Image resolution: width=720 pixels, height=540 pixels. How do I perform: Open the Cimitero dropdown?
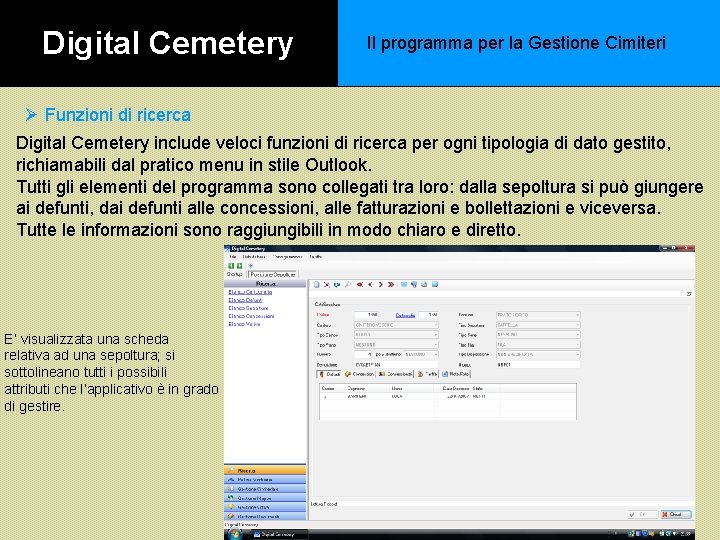click(x=396, y=325)
